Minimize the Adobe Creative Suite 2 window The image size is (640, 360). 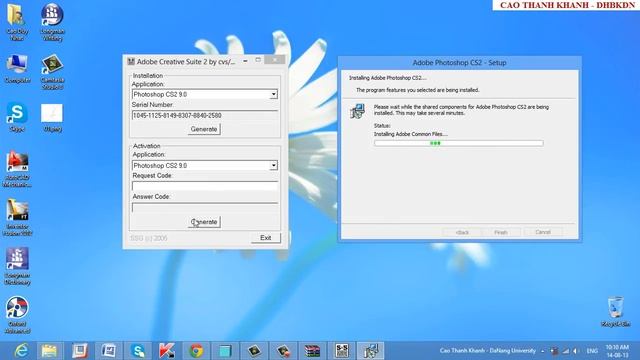coord(245,61)
